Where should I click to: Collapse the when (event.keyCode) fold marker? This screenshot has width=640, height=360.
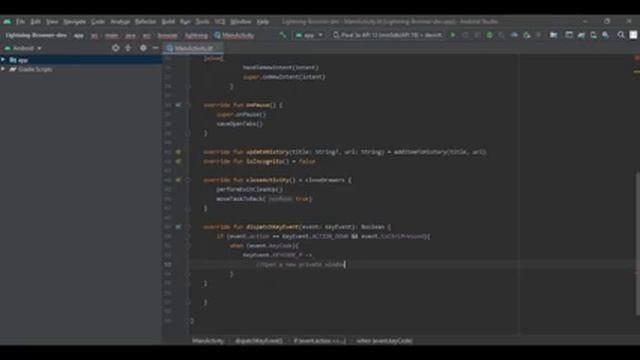[x=188, y=246]
